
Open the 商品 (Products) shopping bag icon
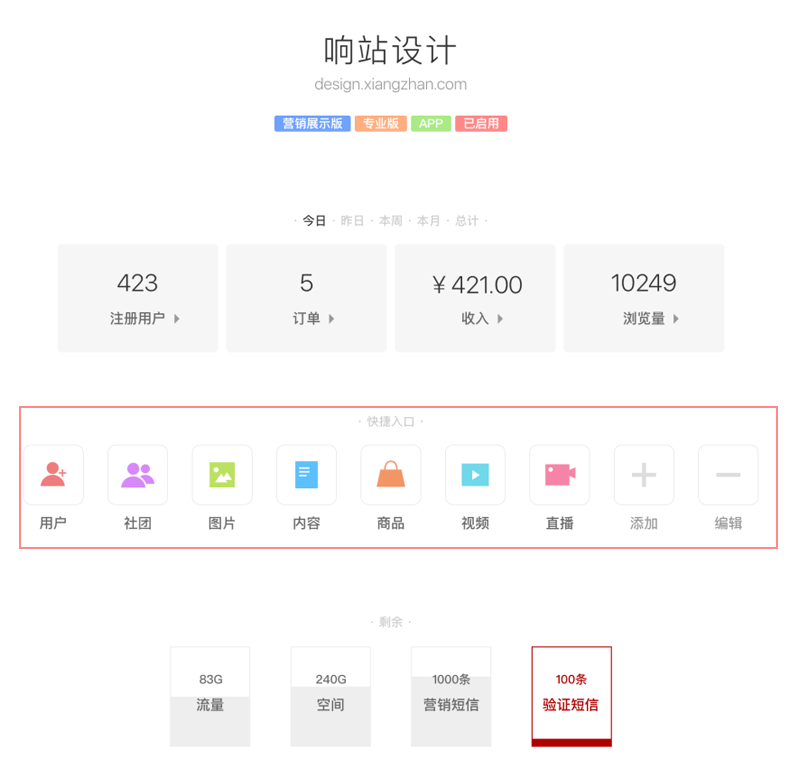(391, 475)
